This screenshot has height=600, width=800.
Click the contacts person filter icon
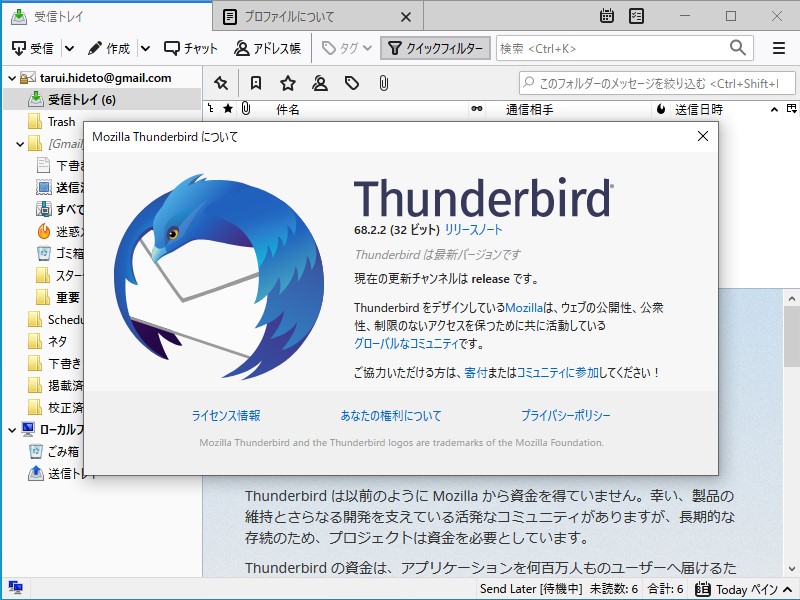click(319, 82)
